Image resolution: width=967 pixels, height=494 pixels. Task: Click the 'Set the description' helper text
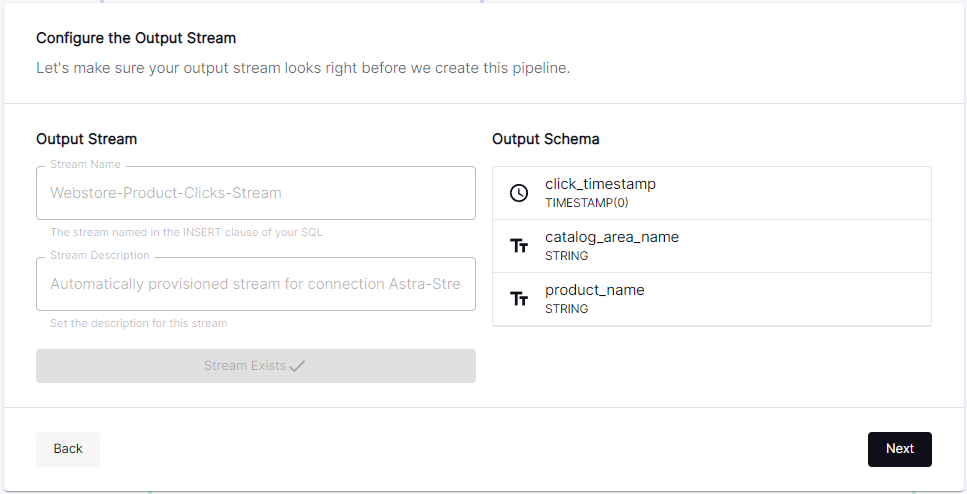(x=138, y=323)
